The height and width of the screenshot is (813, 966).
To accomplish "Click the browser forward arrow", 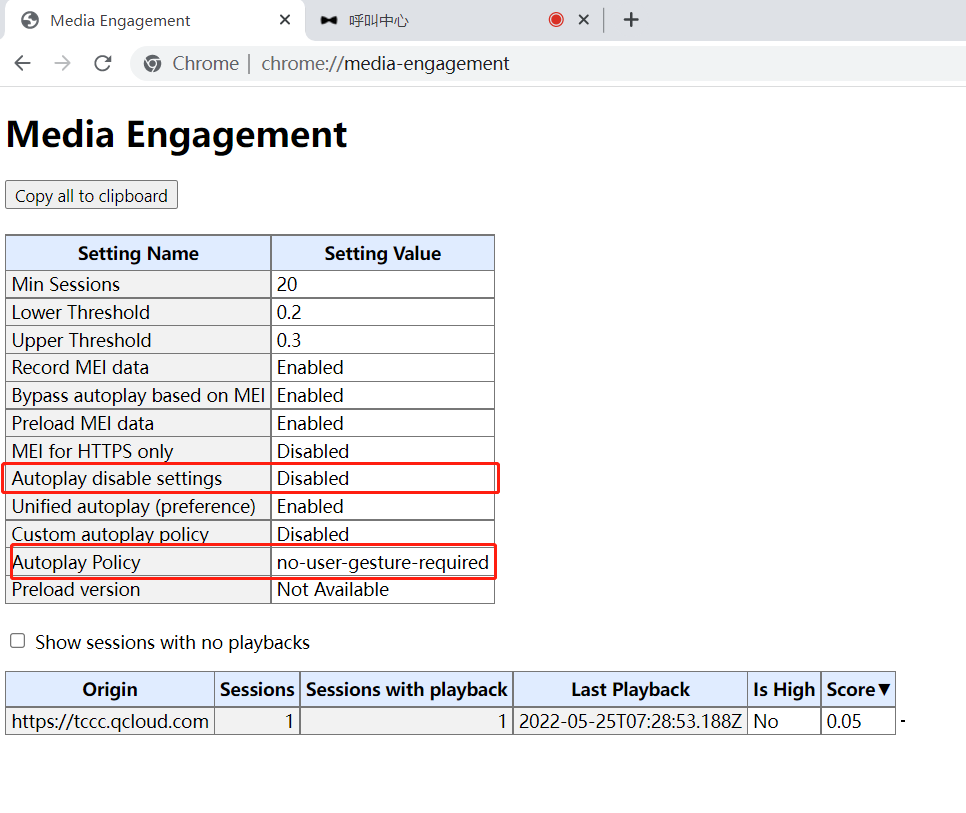I will point(62,63).
